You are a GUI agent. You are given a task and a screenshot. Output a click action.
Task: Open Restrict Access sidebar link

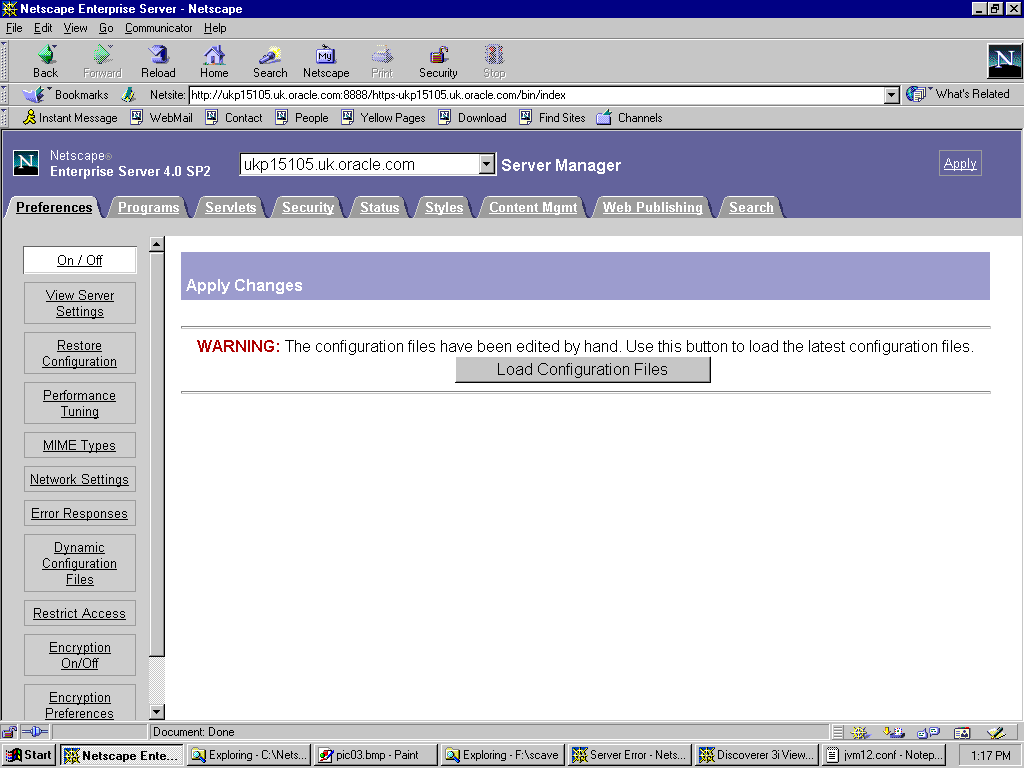pyautogui.click(x=80, y=613)
